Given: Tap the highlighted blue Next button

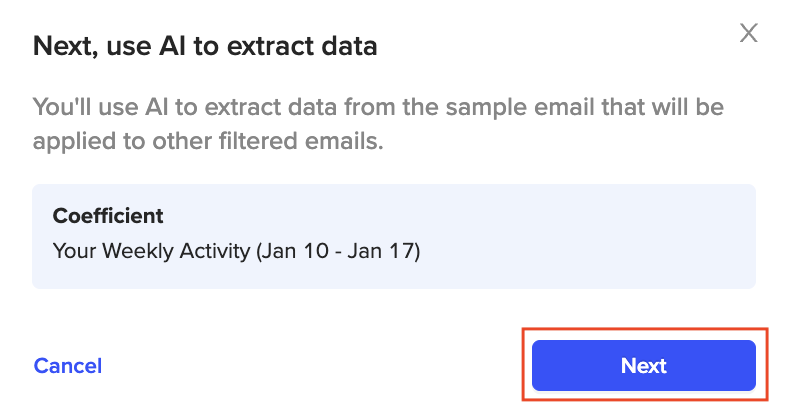Looking at the screenshot, I should click(x=643, y=365).
